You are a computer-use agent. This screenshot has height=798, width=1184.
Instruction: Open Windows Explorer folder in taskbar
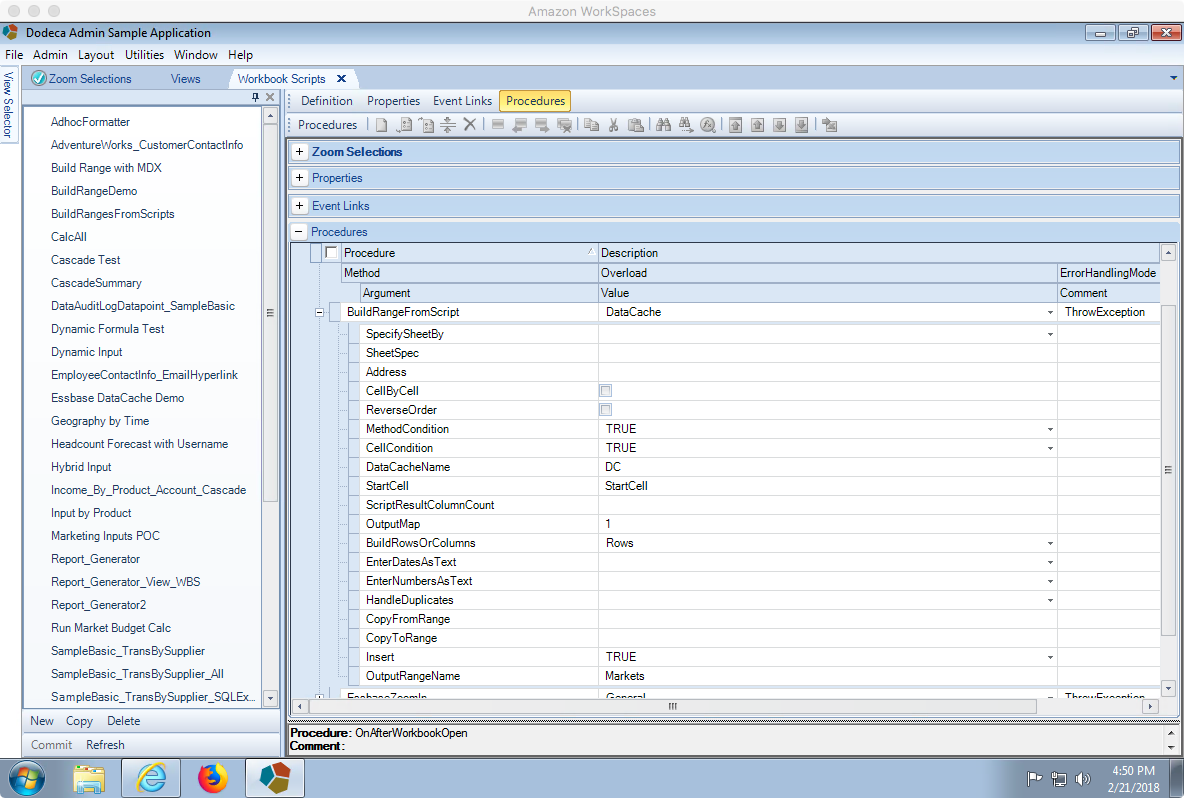[89, 778]
